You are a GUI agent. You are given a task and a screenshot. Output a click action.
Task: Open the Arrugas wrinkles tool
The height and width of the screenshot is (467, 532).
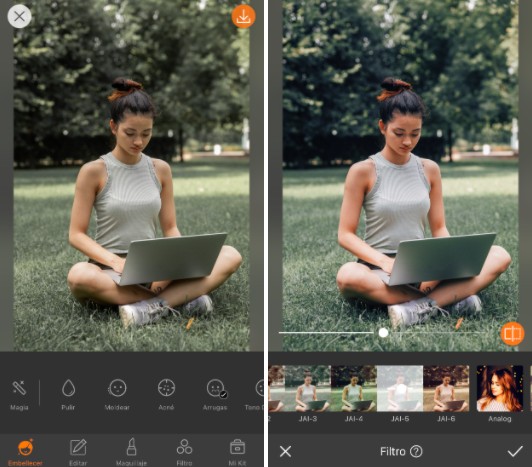[215, 395]
